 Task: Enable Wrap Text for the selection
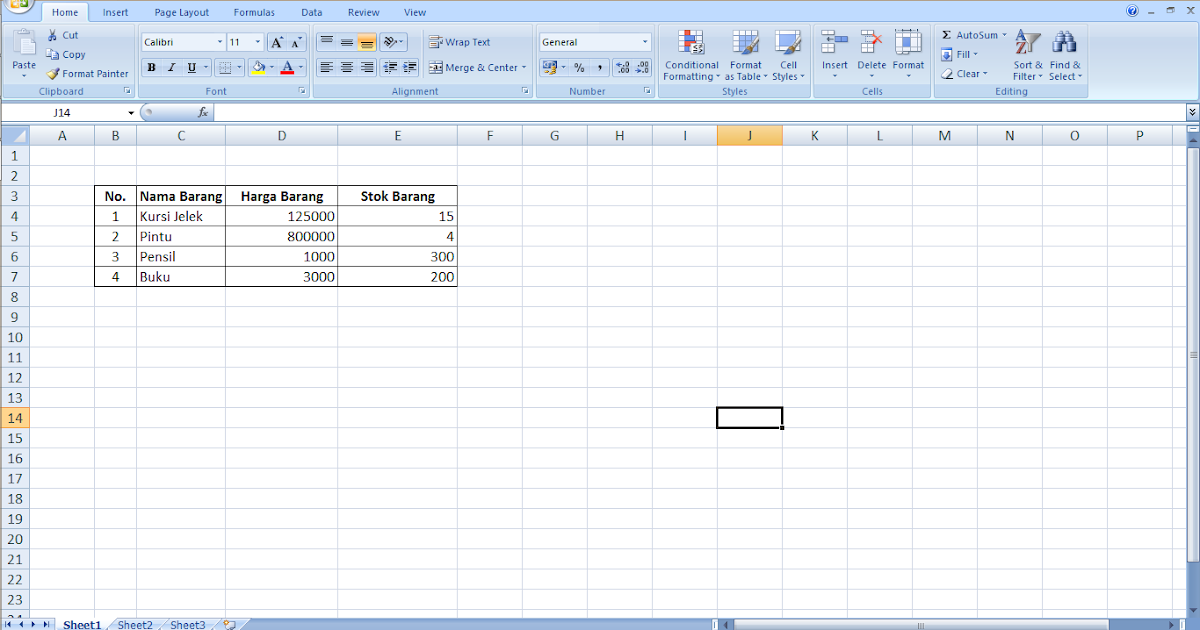tap(461, 42)
